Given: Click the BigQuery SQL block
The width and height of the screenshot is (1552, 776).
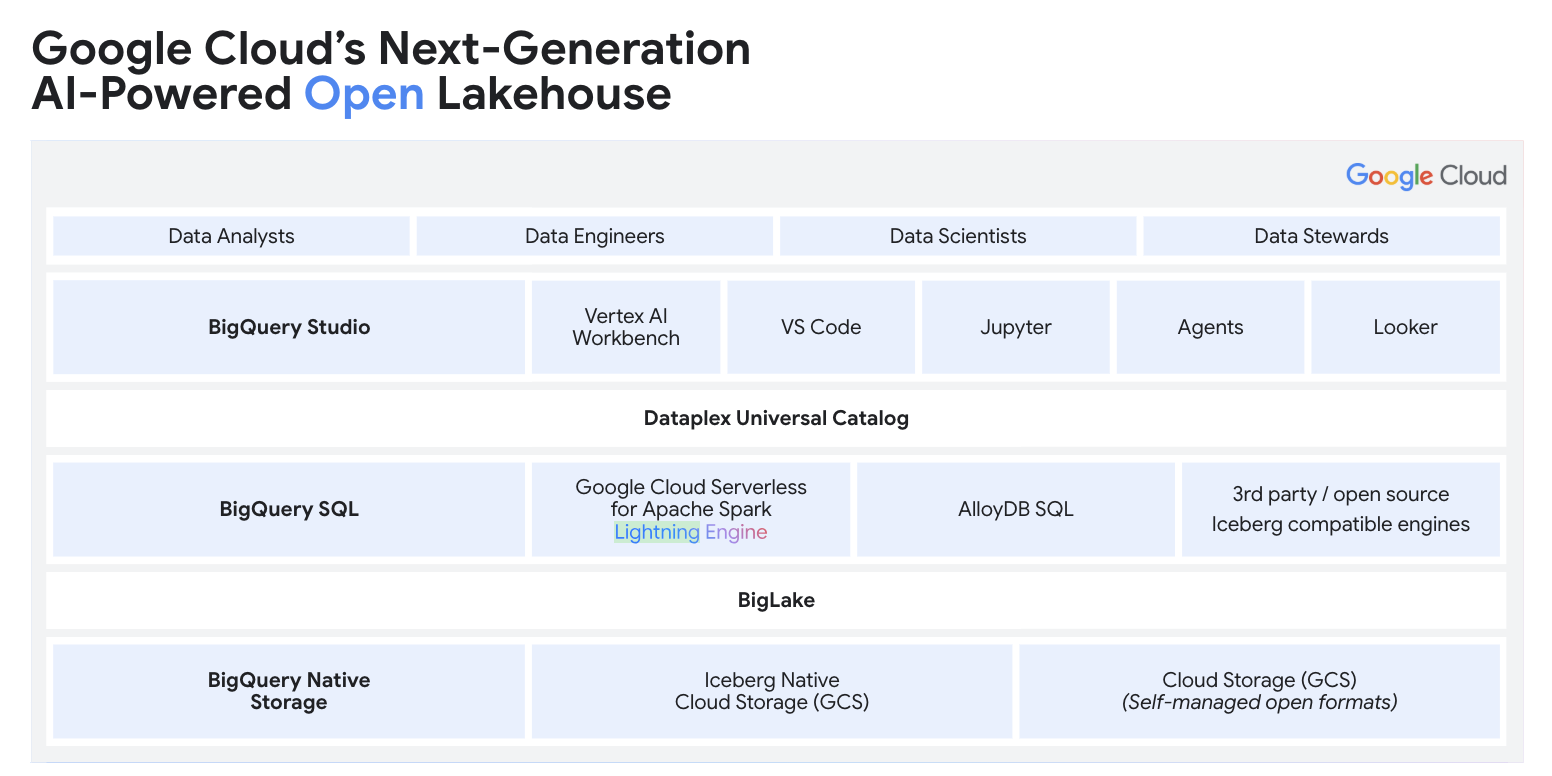Looking at the screenshot, I should coord(289,509).
